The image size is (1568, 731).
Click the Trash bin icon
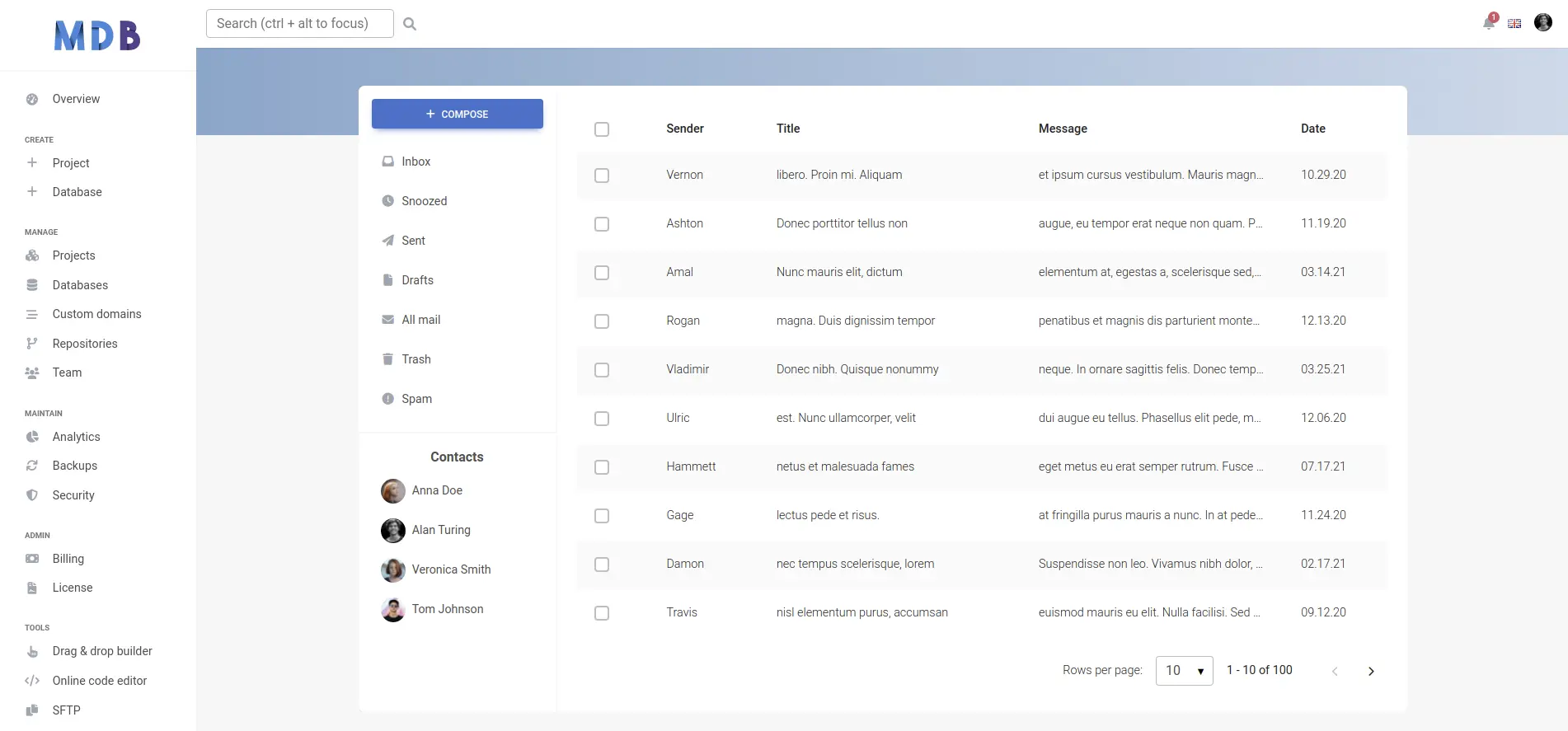coord(387,359)
